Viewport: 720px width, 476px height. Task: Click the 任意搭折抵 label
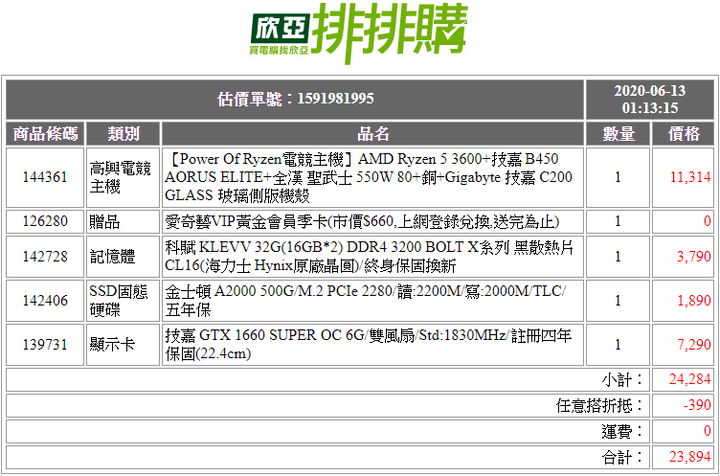click(599, 405)
